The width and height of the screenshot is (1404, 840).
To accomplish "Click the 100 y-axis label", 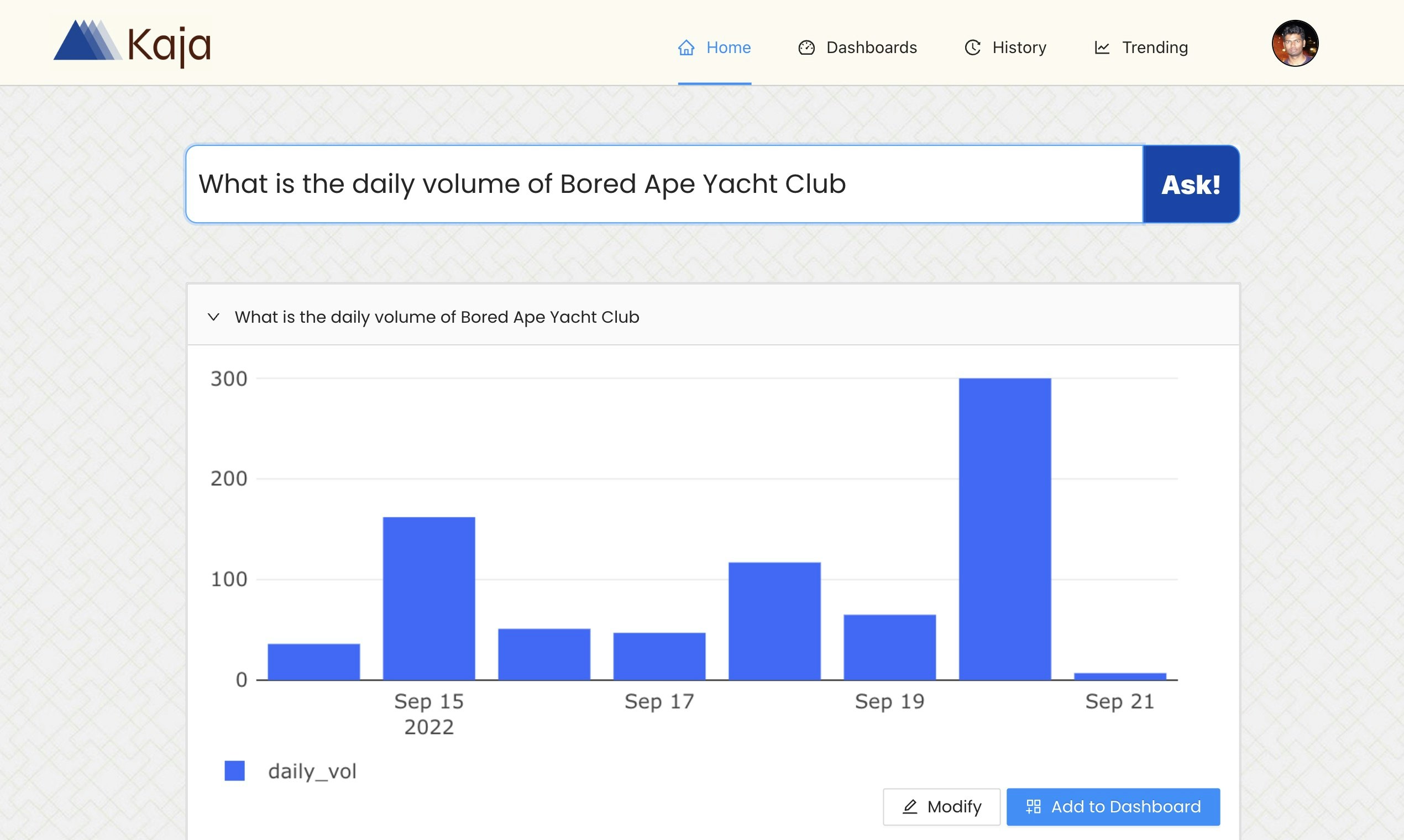I will point(229,579).
